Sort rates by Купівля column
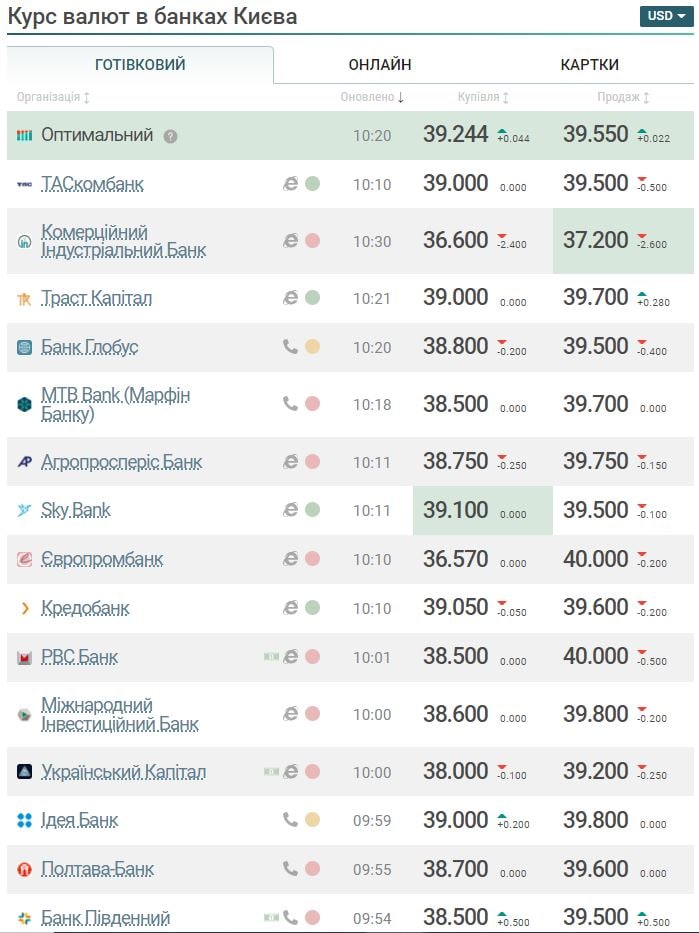The height and width of the screenshot is (933, 699). point(484,97)
